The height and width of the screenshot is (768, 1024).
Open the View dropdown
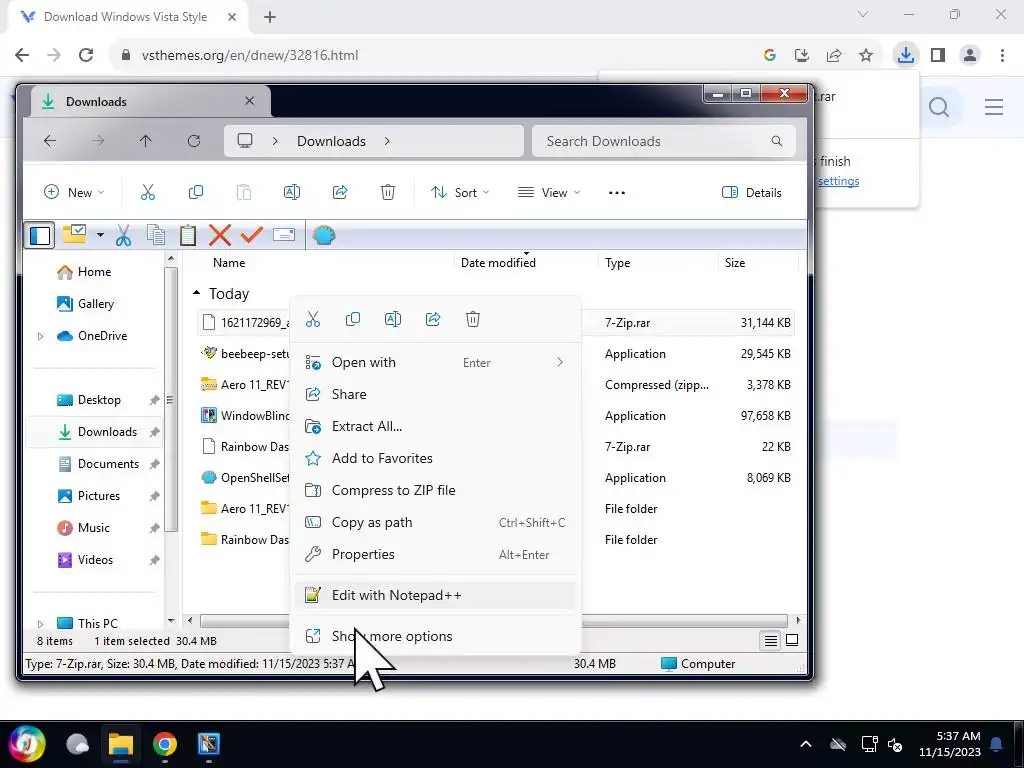(549, 193)
